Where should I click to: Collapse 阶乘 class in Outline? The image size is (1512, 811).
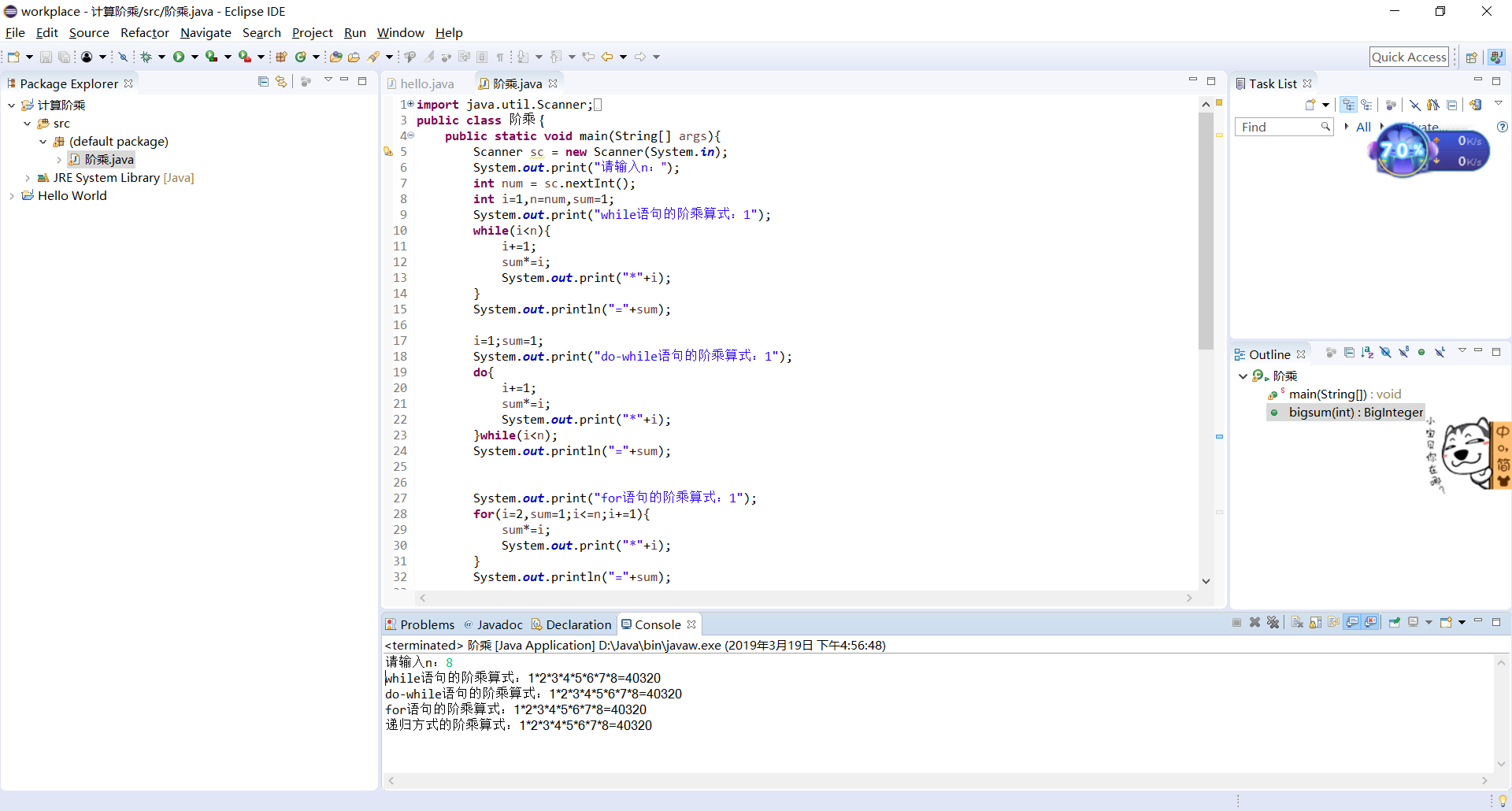pos(1243,376)
